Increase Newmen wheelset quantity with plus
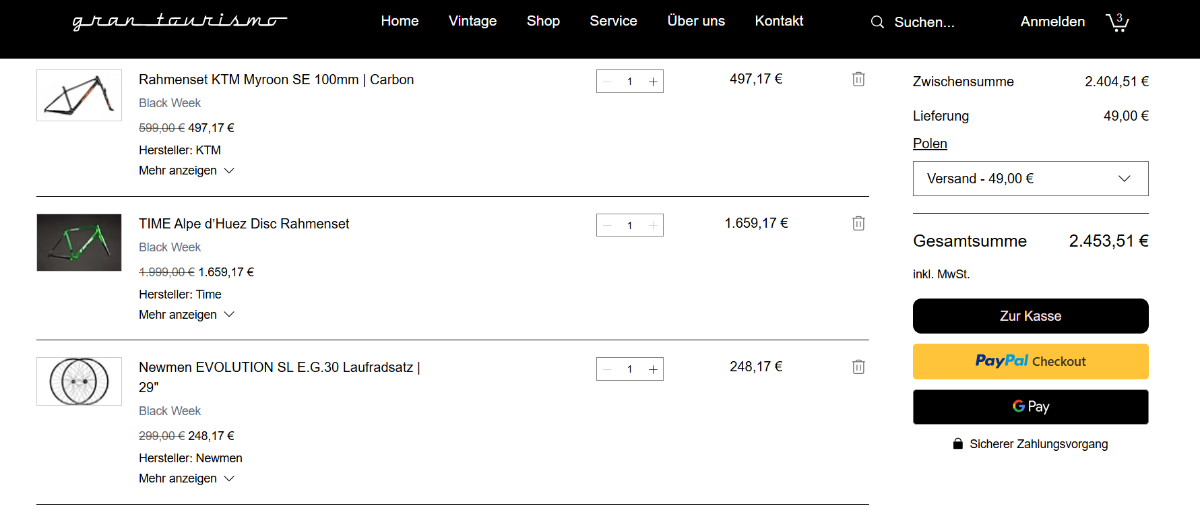 click(653, 370)
